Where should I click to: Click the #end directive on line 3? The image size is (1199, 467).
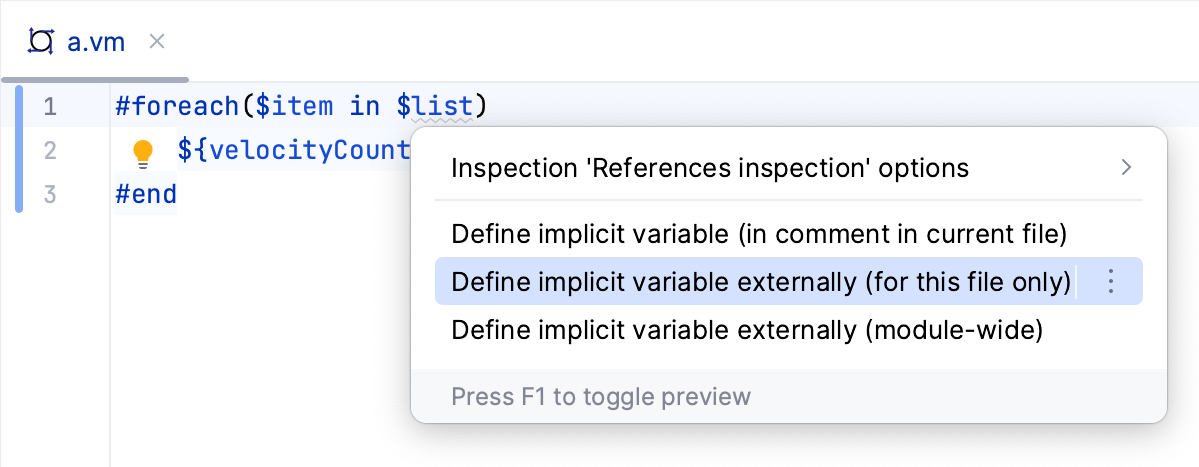145,194
